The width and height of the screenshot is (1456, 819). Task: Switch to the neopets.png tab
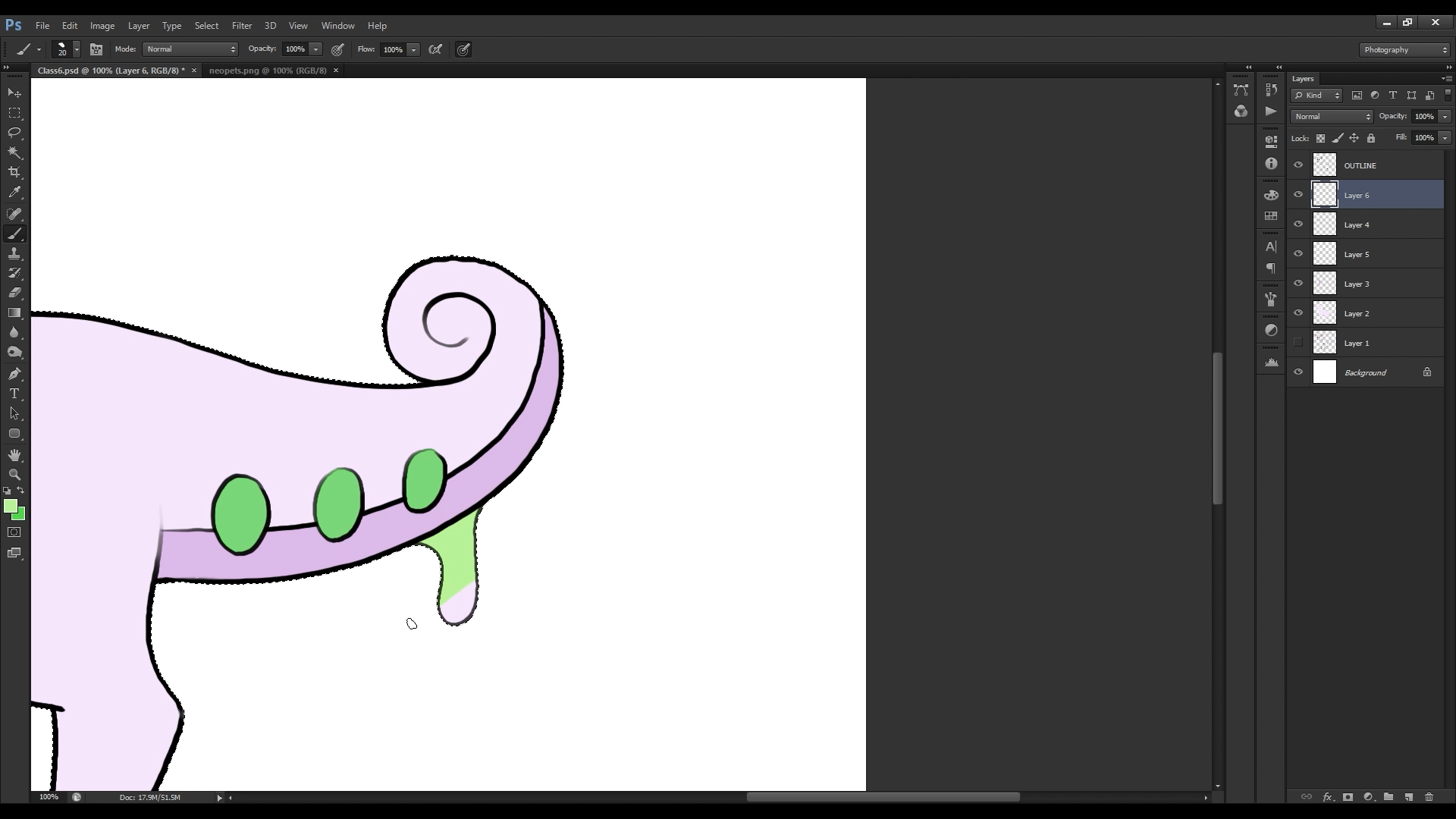tap(268, 71)
